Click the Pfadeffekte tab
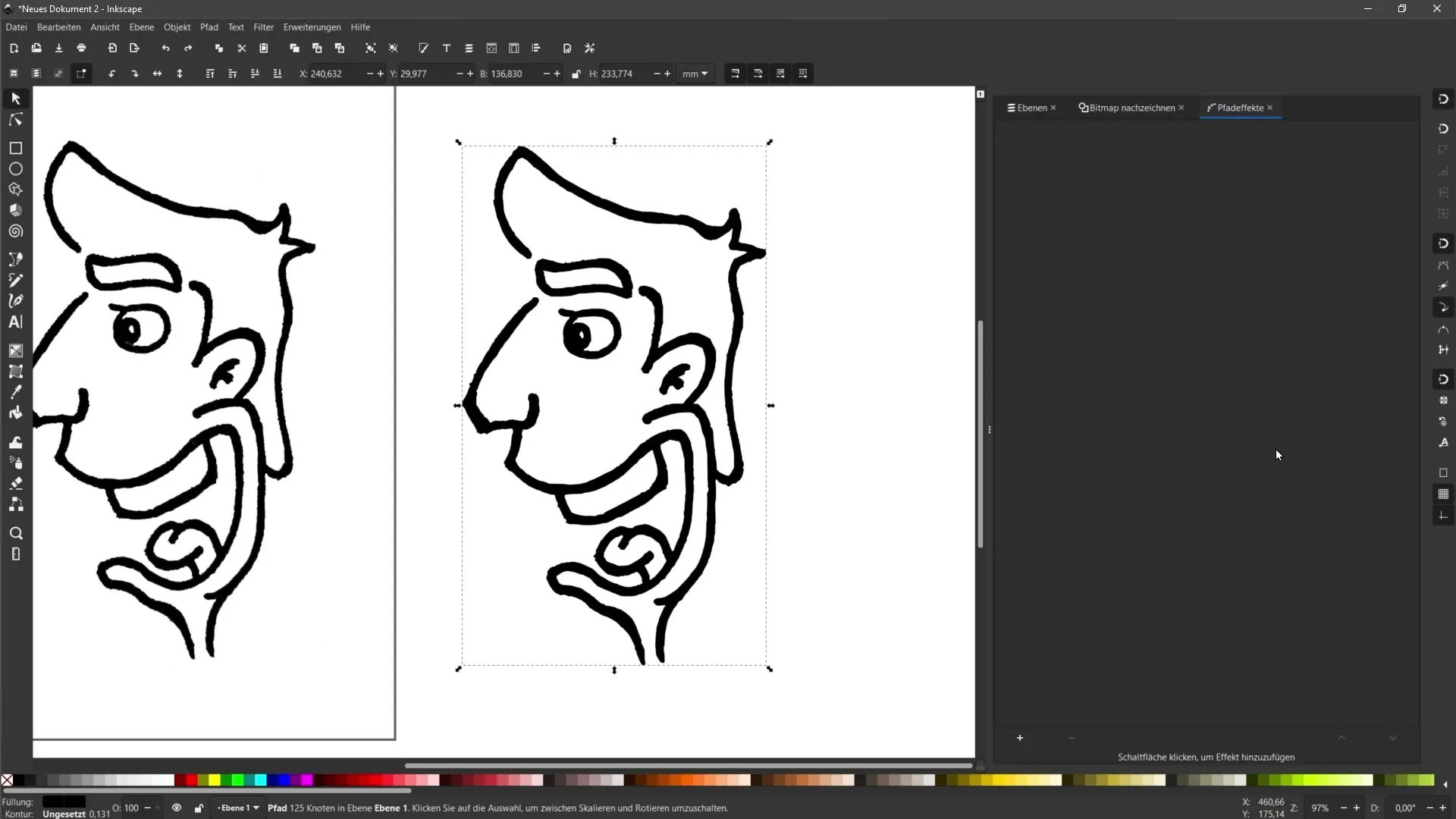Screen dimensions: 1456x819 pyautogui.click(x=1240, y=107)
